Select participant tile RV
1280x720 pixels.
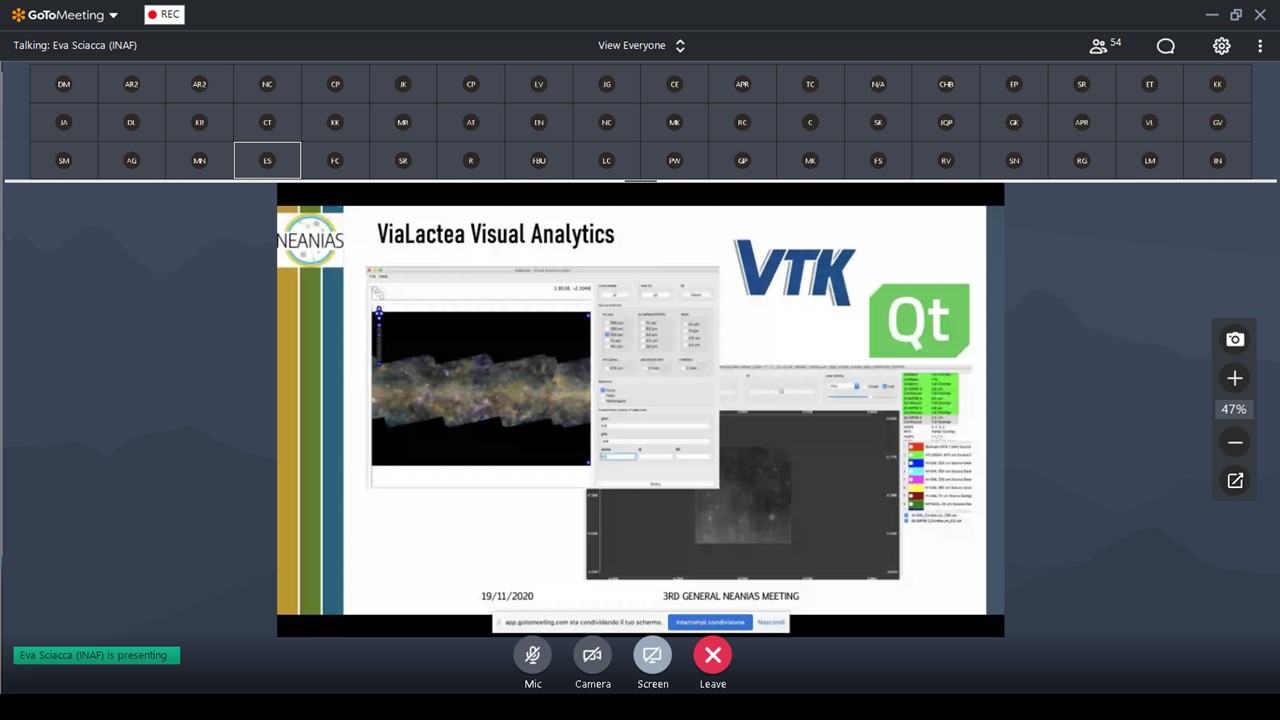[x=946, y=161]
